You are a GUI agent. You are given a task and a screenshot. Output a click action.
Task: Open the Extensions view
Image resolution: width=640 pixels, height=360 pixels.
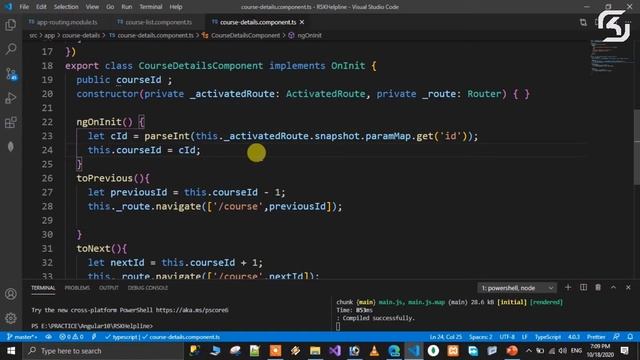[11, 122]
